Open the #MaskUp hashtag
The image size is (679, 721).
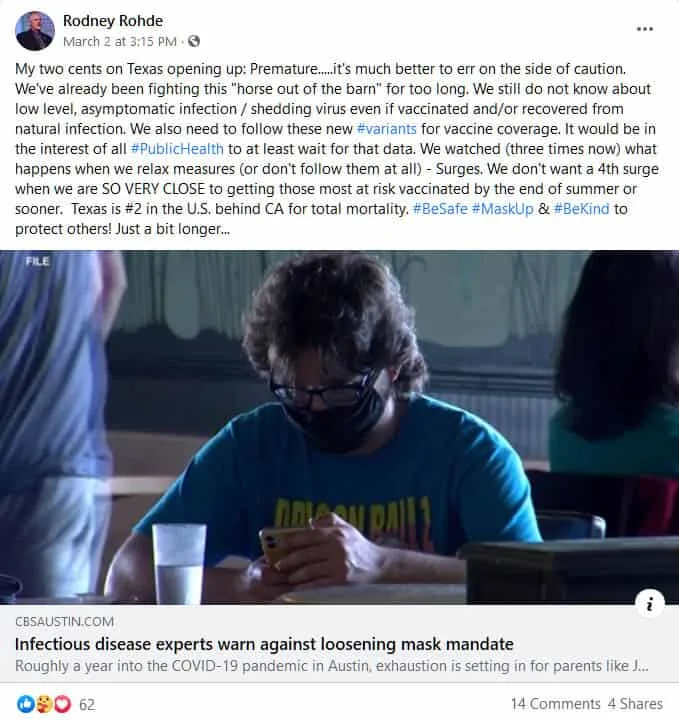tap(502, 209)
